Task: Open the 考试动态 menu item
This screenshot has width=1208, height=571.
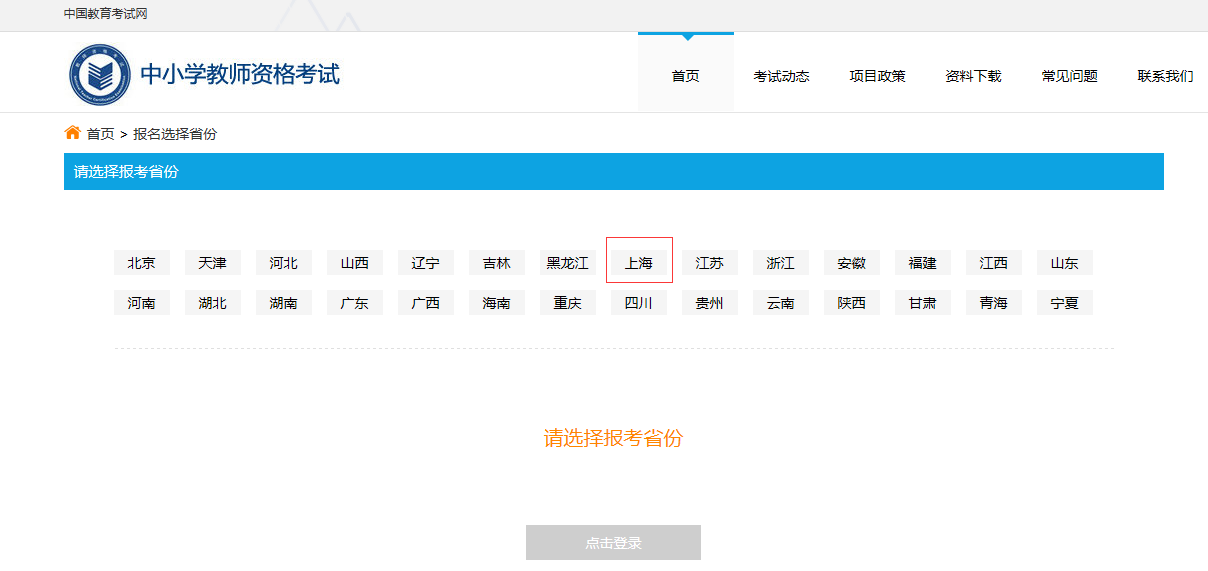Action: [x=781, y=76]
